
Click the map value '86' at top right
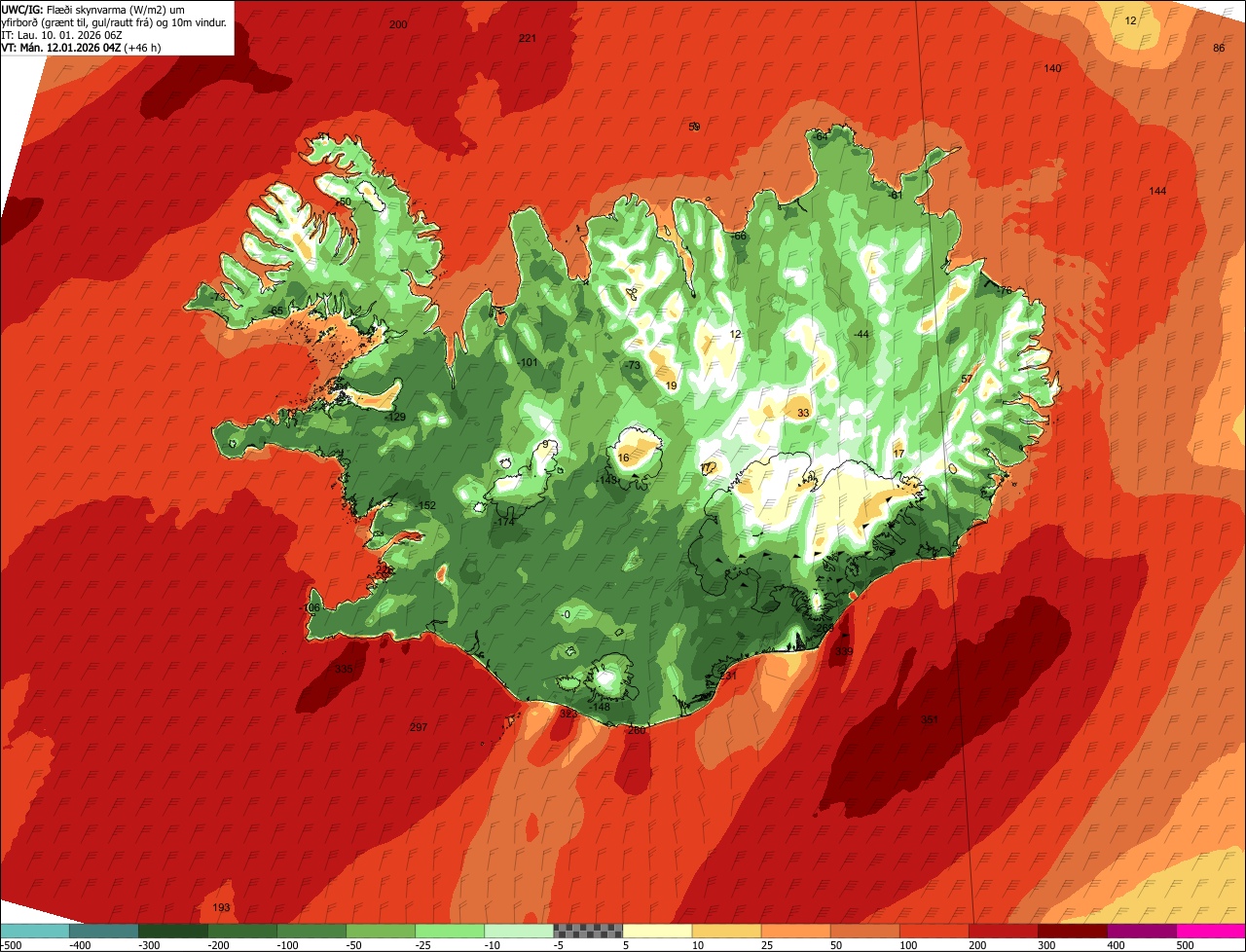1219,49
